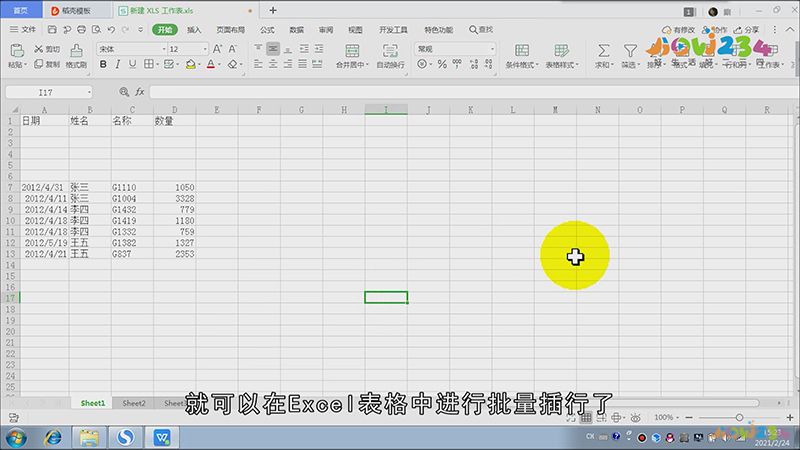Open Internet Explorer from the taskbar

pyautogui.click(x=53, y=438)
